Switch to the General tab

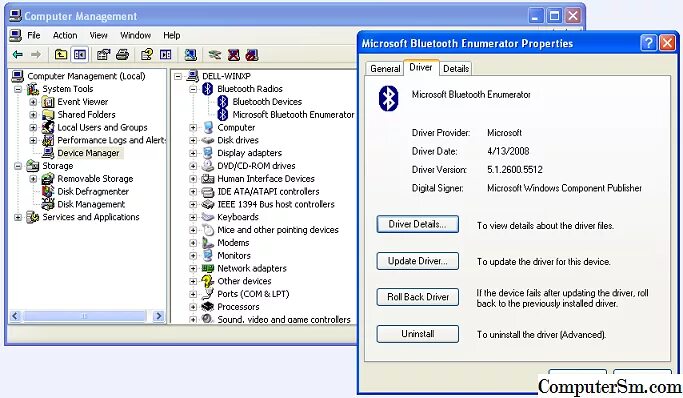(x=385, y=69)
